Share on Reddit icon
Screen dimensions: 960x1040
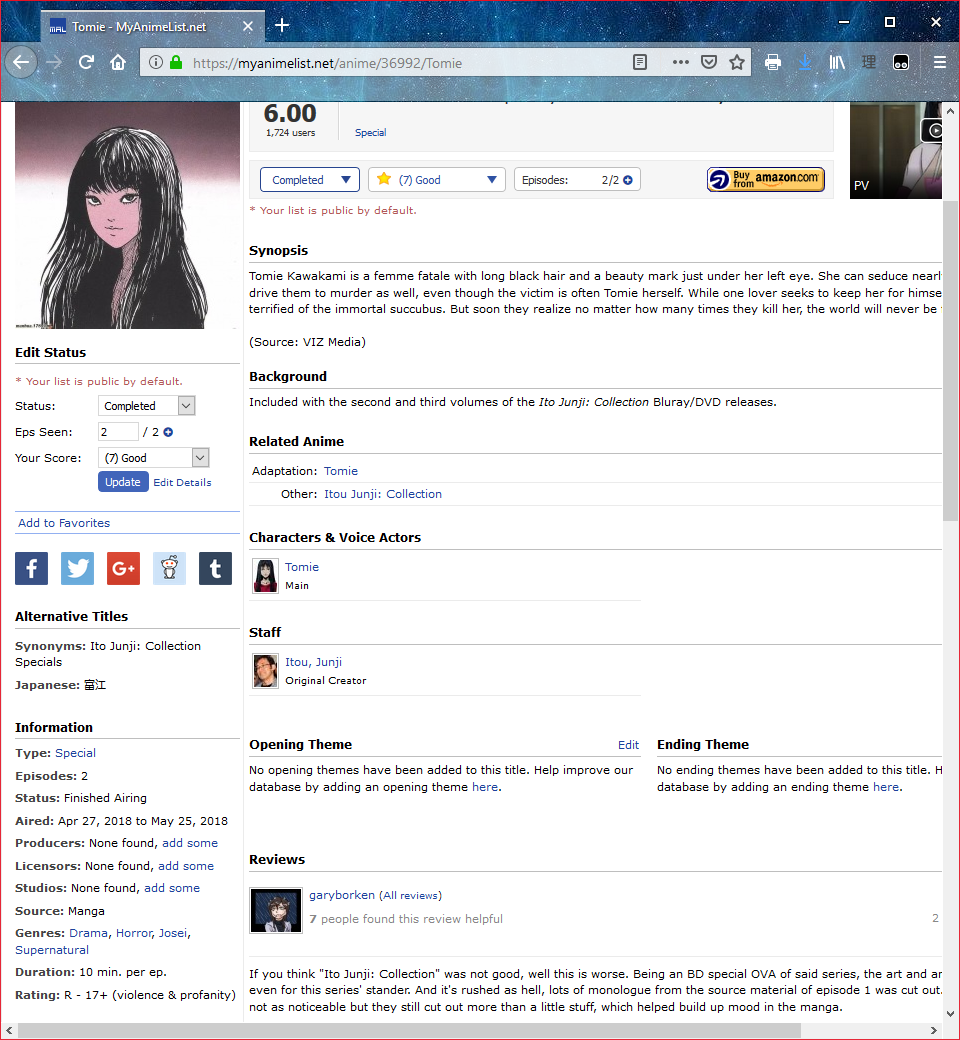pos(169,568)
